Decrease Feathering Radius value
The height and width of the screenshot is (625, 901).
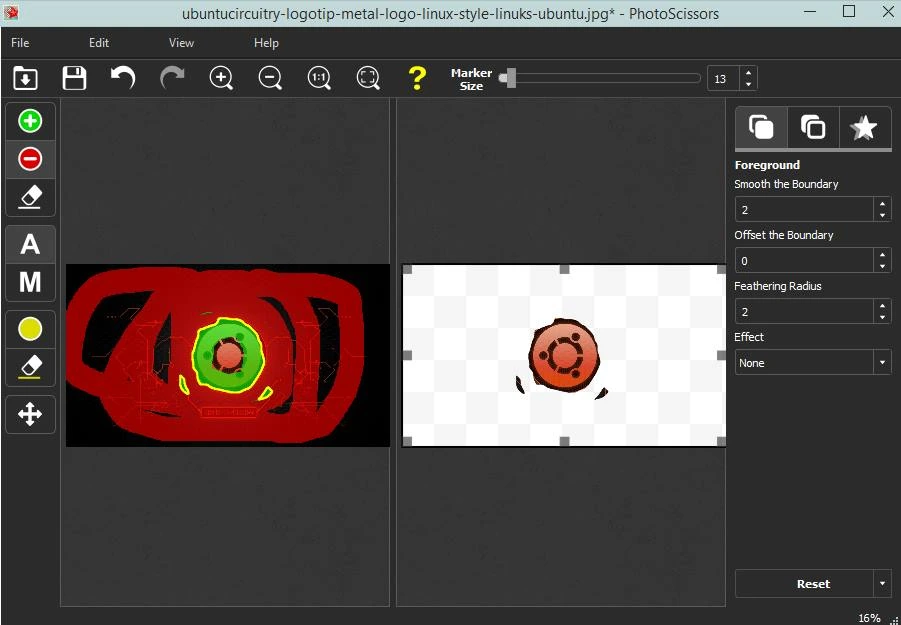pos(883,318)
